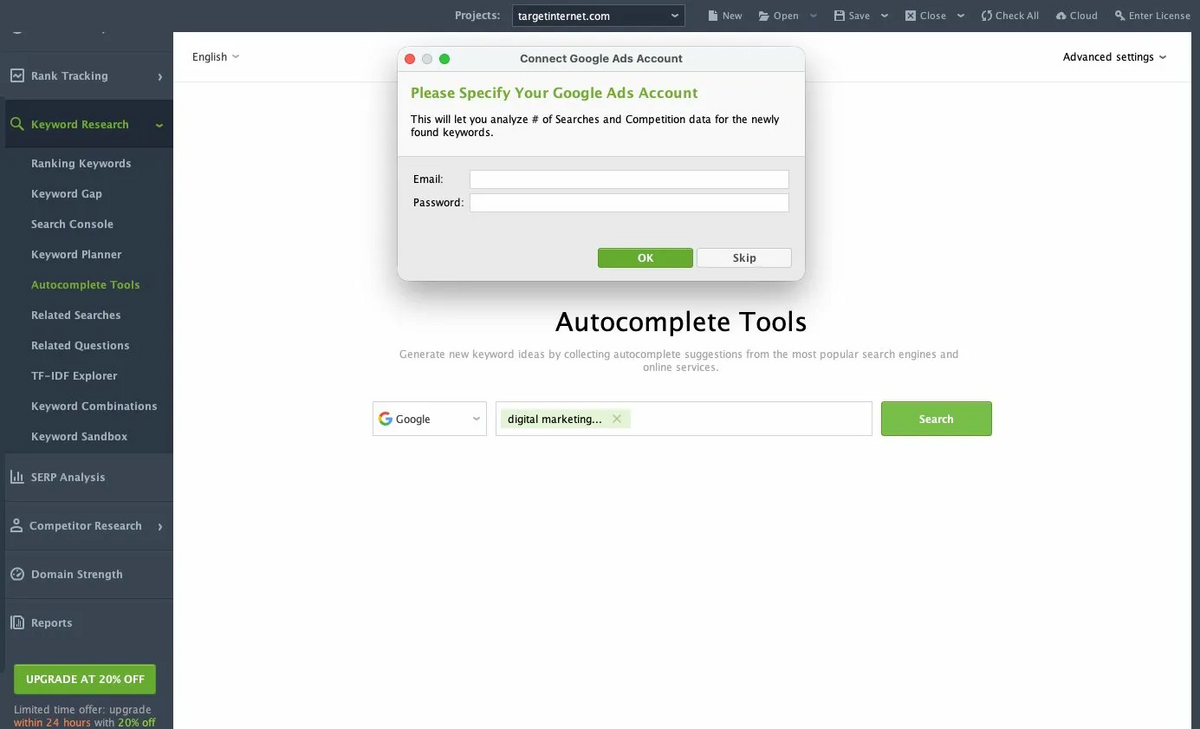Image resolution: width=1200 pixels, height=729 pixels.
Task: Click Please Specify Your Google Ads Account text
Action: (554, 93)
